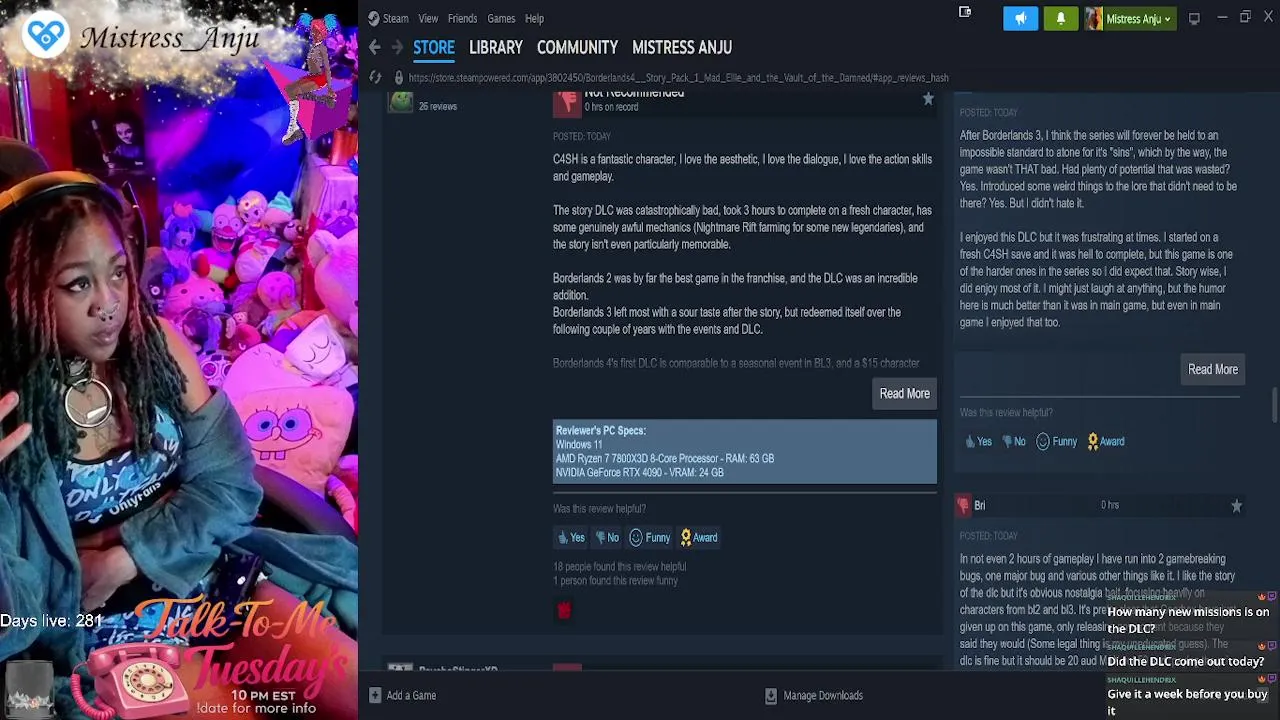Go back with the left arrow
The image size is (1280, 720).
point(374,47)
